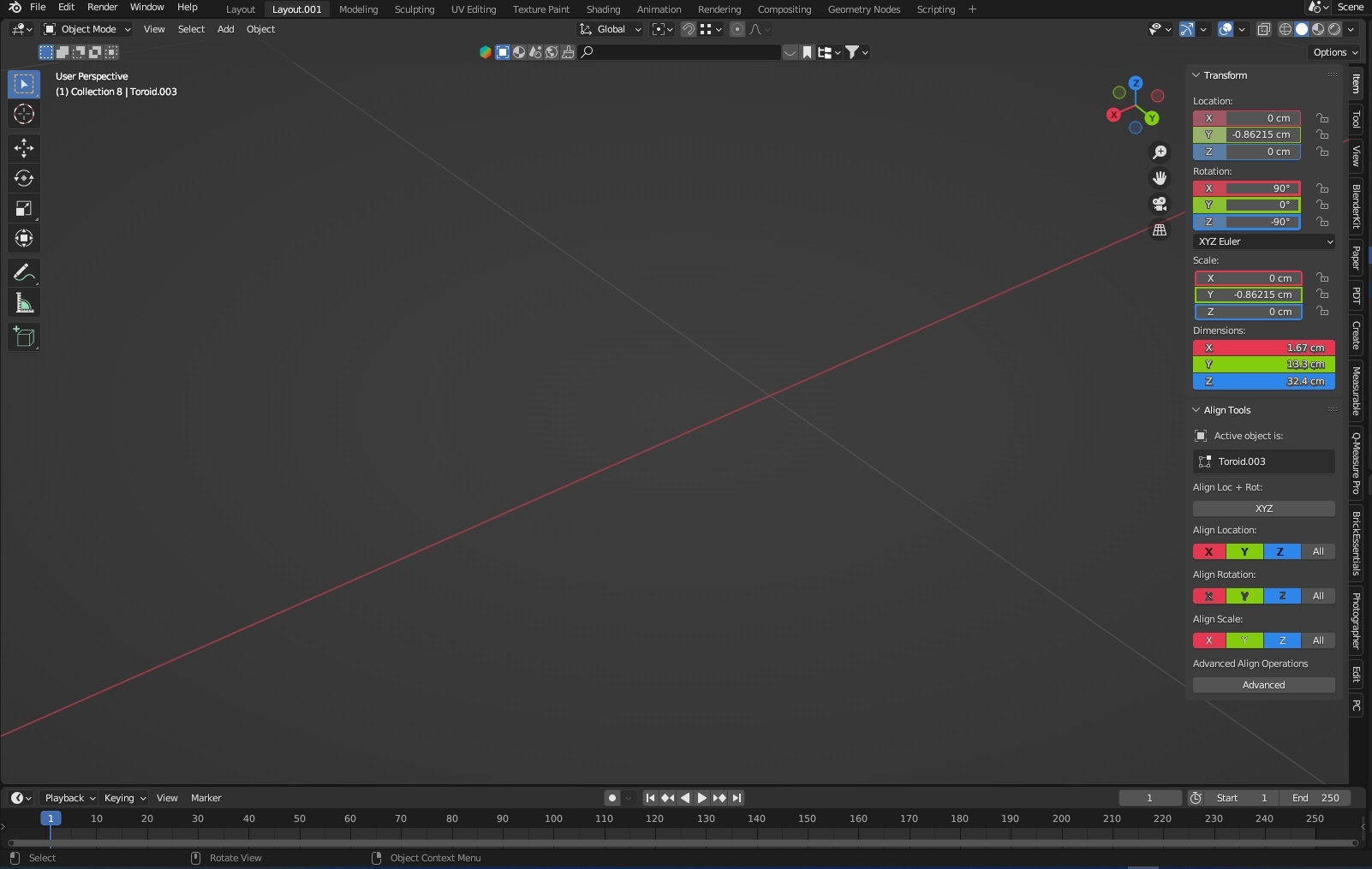Play the animation forward
This screenshot has height=869, width=1372.
click(702, 798)
